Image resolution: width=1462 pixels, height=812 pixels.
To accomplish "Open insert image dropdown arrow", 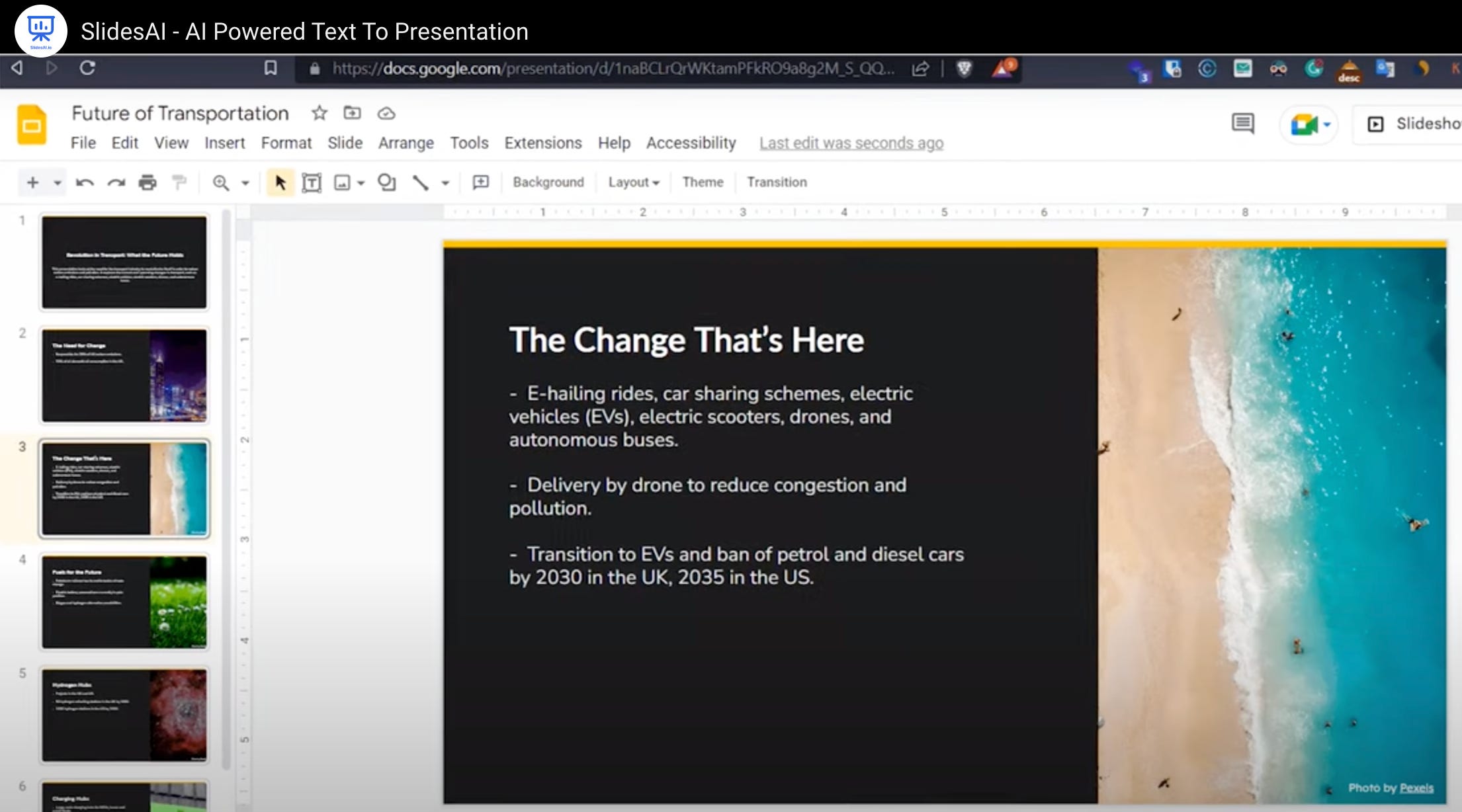I will (361, 183).
